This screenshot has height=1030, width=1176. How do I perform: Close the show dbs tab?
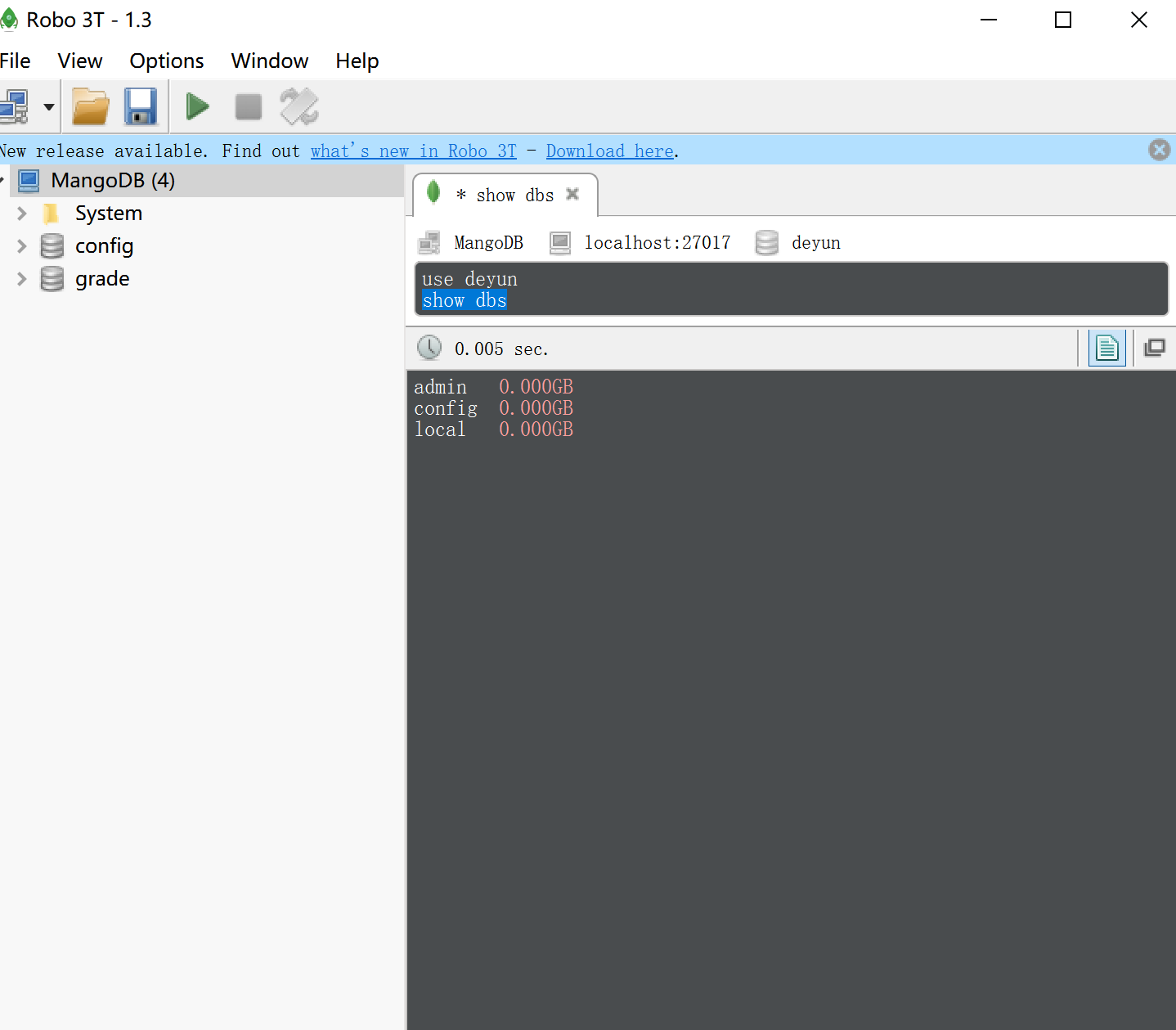click(x=572, y=194)
